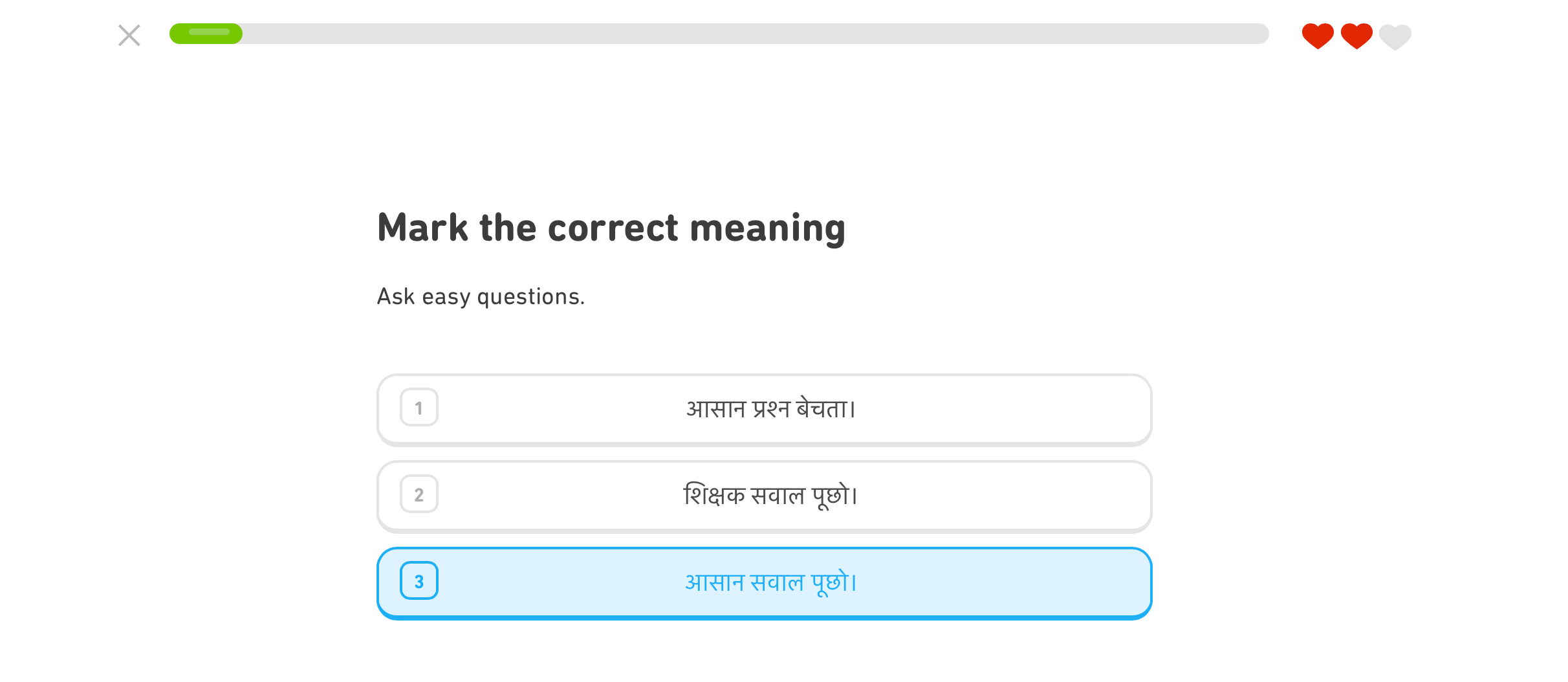Image resolution: width=1568 pixels, height=682 pixels.
Task: Click the green filled part of progress bar
Action: click(206, 34)
